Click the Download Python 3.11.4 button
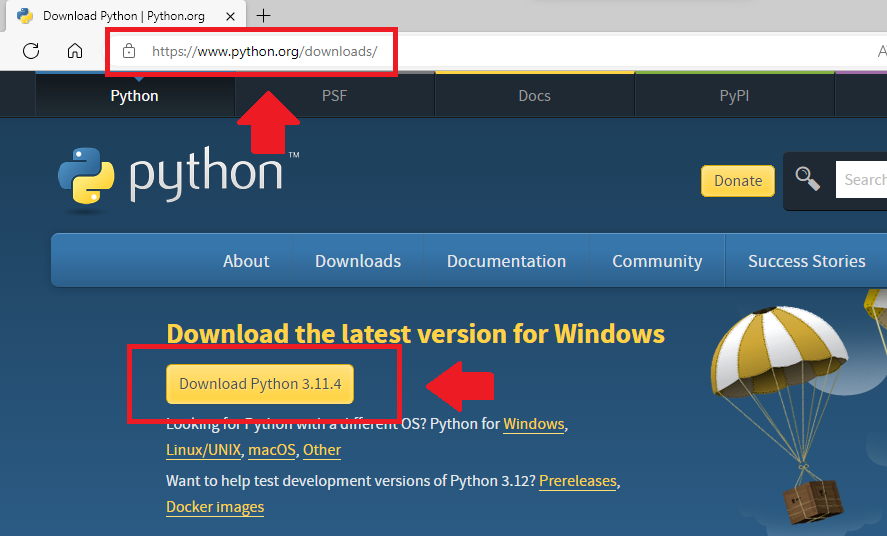This screenshot has width=887, height=536. [x=260, y=384]
